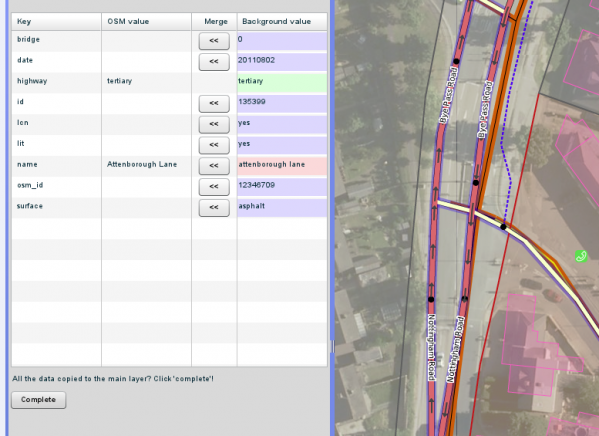Click the Complete button

39,400
